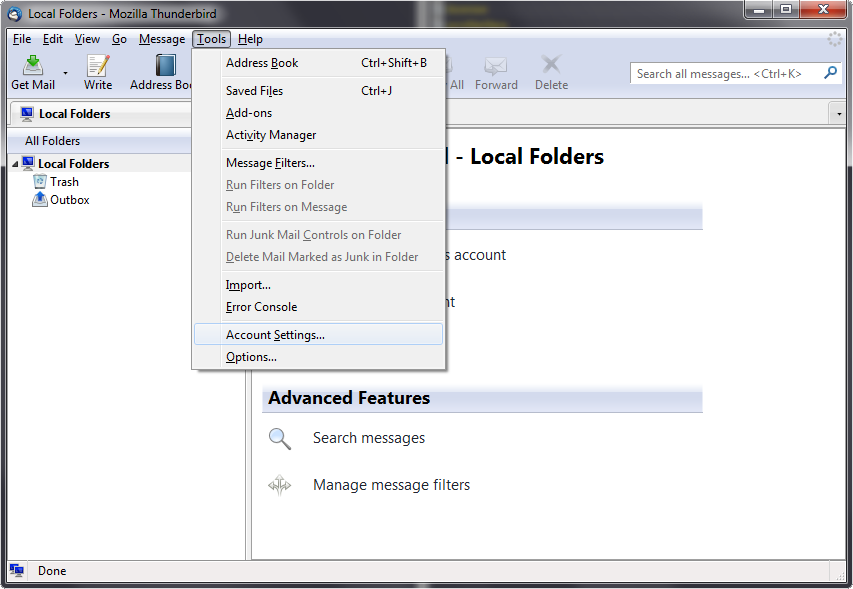
Task: Click the Manage message filters link
Action: (x=391, y=485)
